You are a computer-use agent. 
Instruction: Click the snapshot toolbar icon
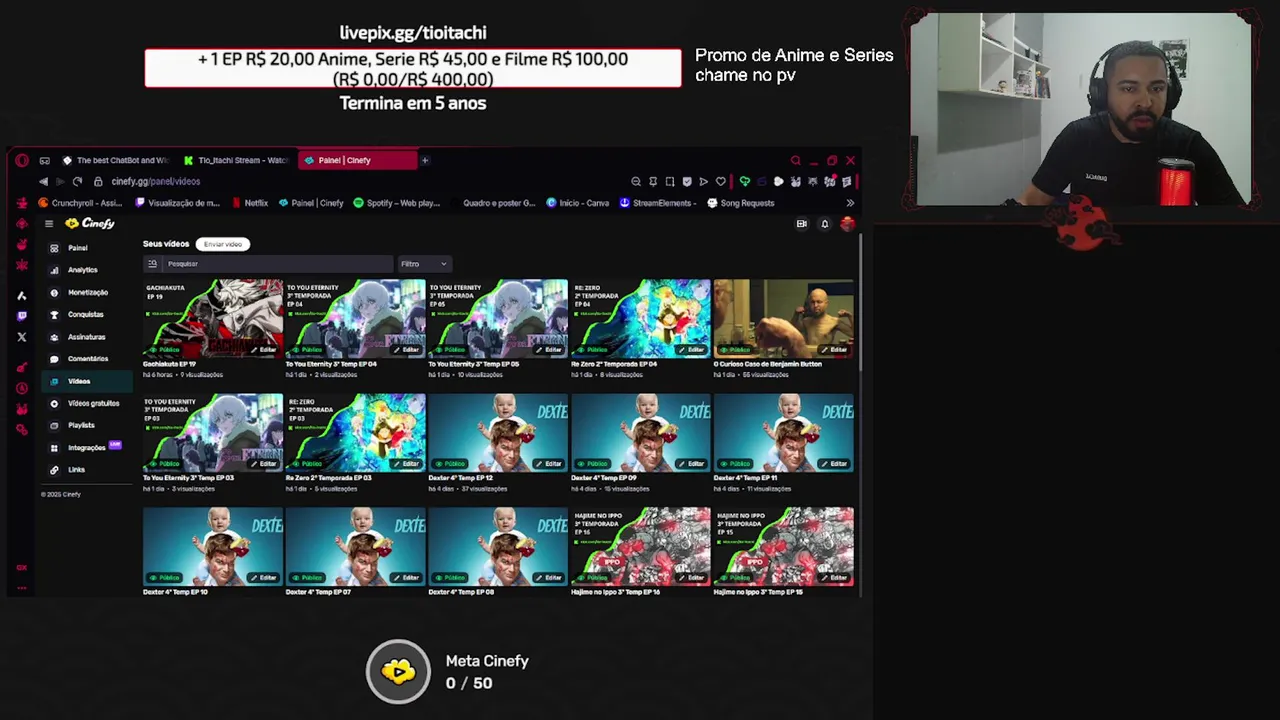pyautogui.click(x=670, y=182)
